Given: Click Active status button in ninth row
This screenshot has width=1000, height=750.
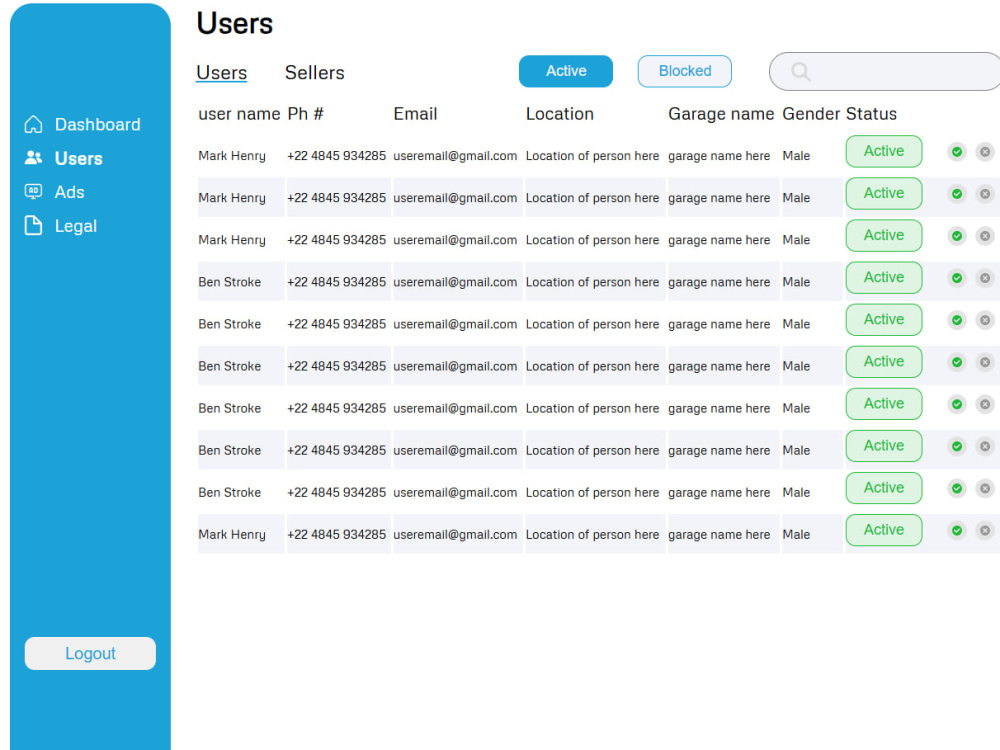Looking at the screenshot, I should pyautogui.click(x=884, y=488).
